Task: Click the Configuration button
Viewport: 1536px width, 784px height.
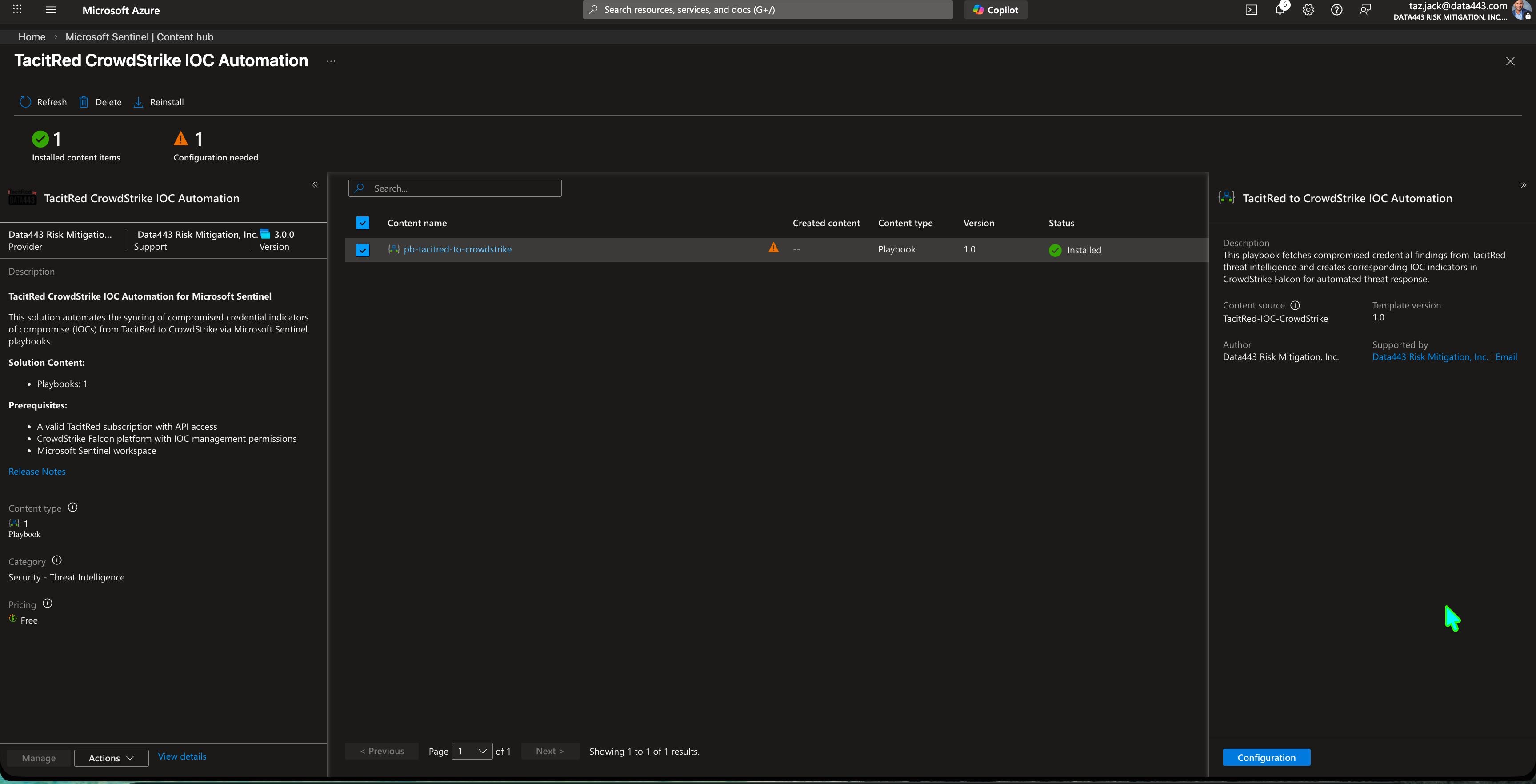Action: tap(1267, 756)
